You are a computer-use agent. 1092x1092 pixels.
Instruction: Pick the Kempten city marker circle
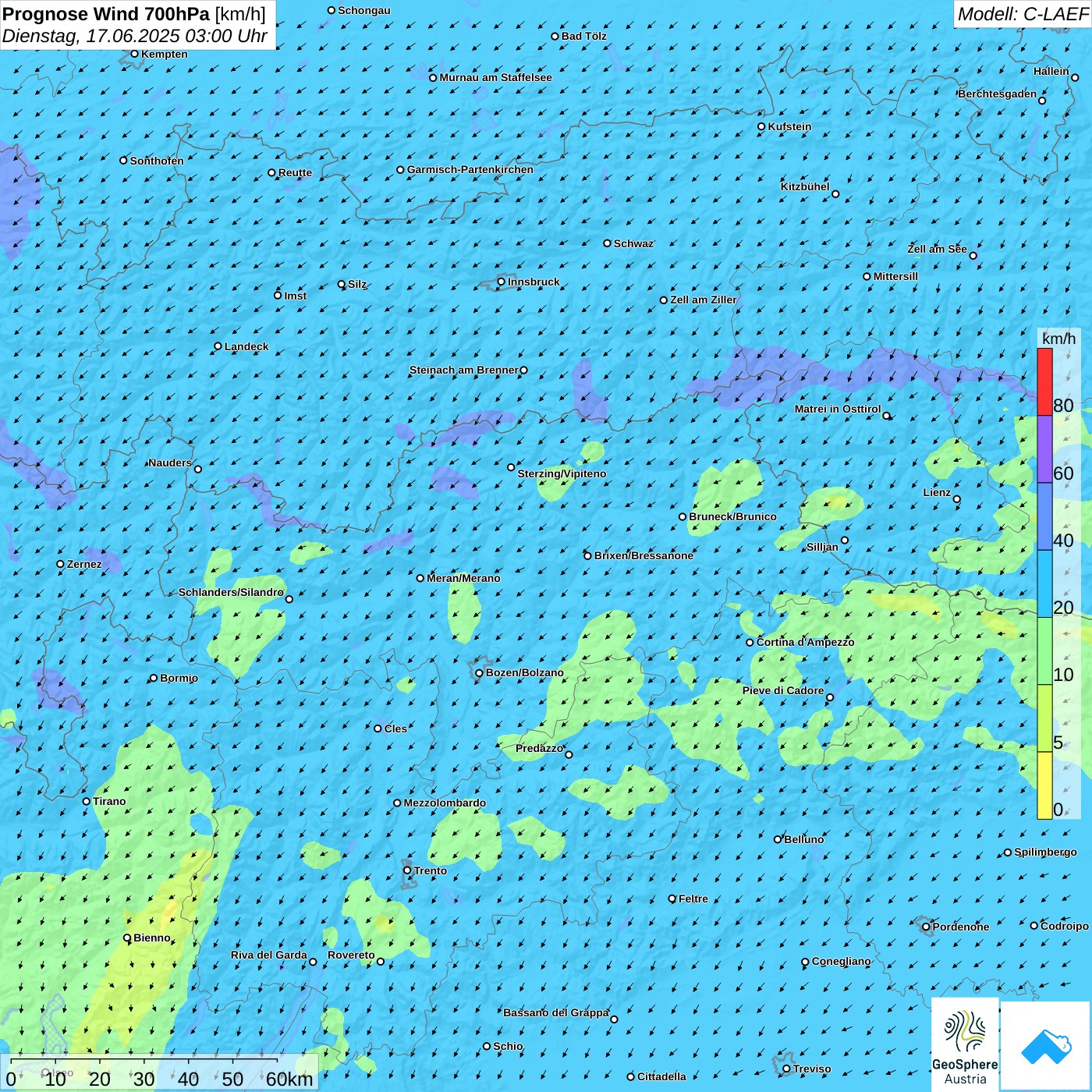tap(134, 54)
